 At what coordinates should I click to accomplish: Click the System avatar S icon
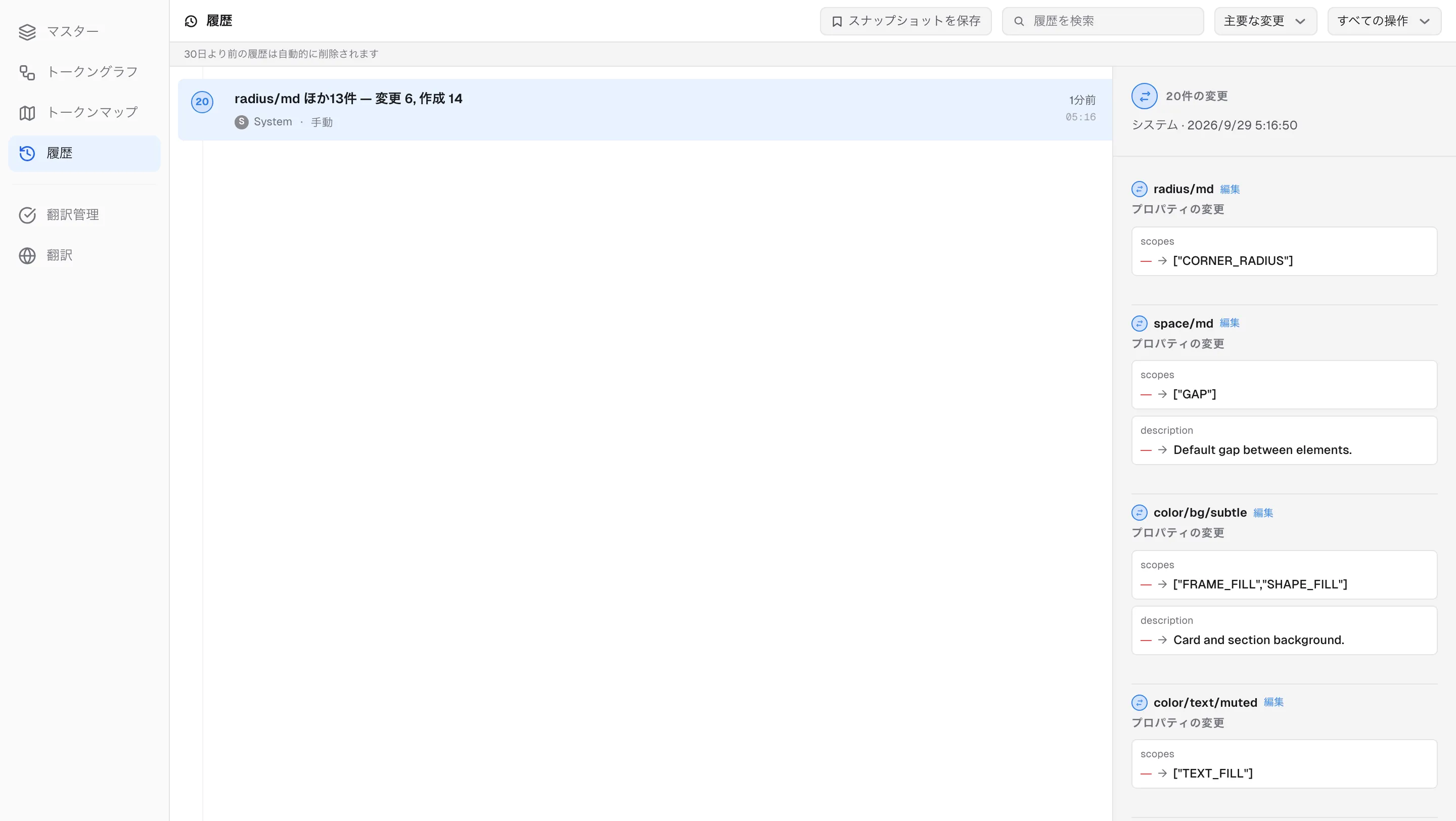click(241, 121)
